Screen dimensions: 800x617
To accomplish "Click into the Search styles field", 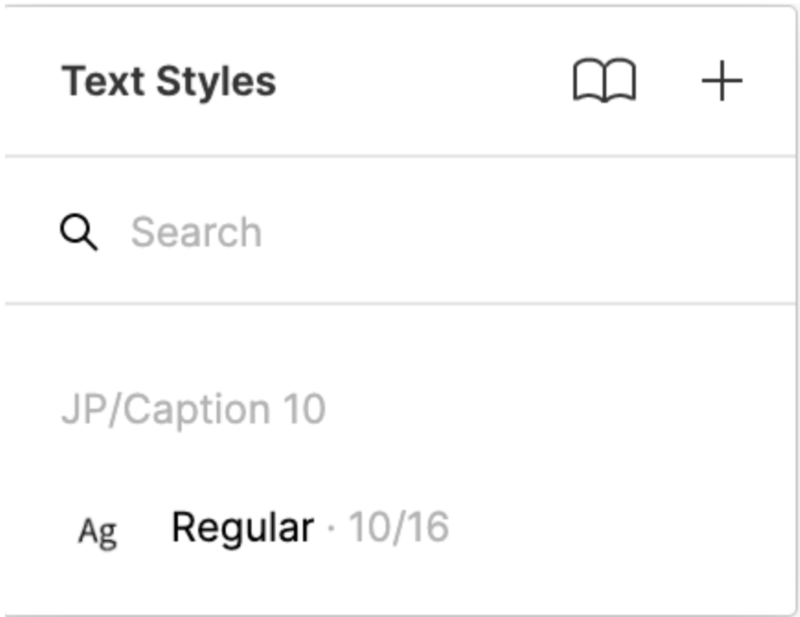I will pos(400,233).
